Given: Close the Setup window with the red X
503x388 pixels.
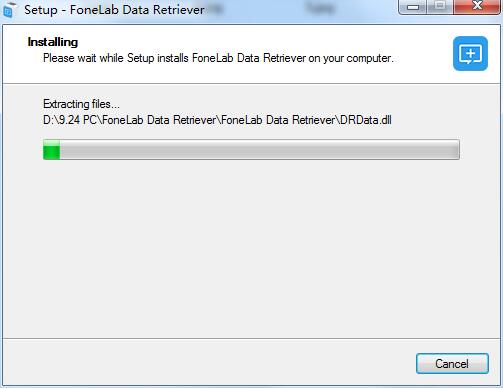Looking at the screenshot, I should click(x=477, y=7).
